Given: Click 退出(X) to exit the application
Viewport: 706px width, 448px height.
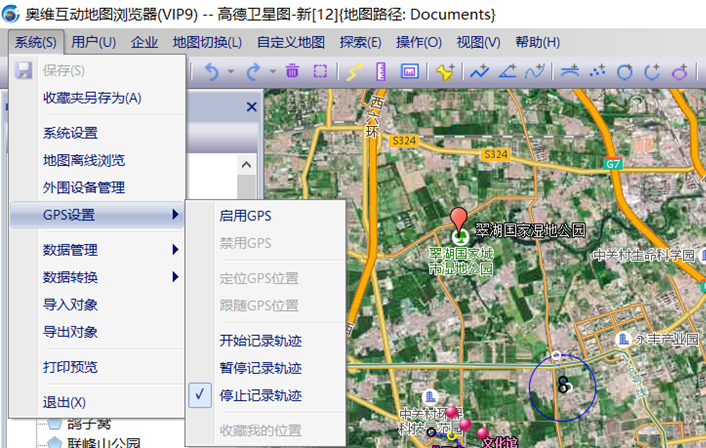Looking at the screenshot, I should [x=64, y=401].
